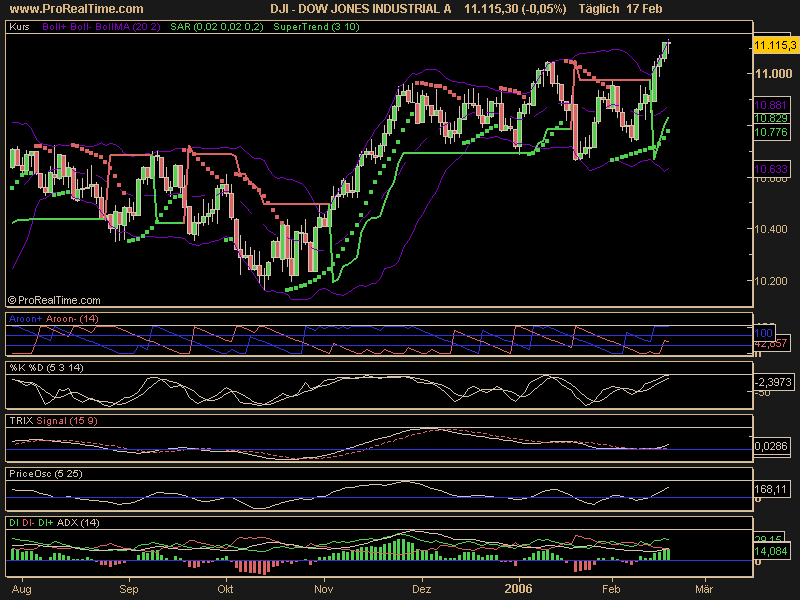The height and width of the screenshot is (600, 800).
Task: Click the 17 Feb date label
Action: (644, 9)
